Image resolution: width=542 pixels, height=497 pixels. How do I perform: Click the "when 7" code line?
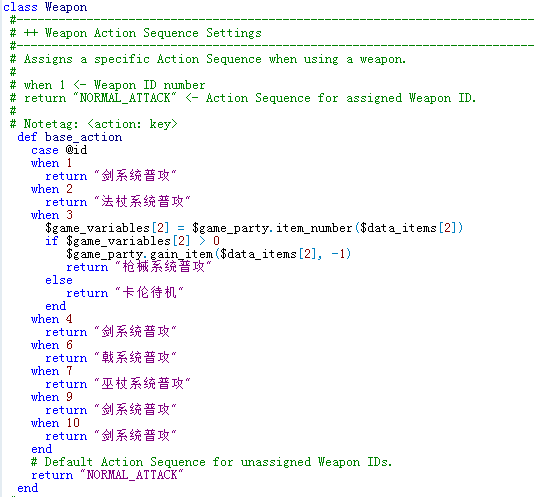52,371
